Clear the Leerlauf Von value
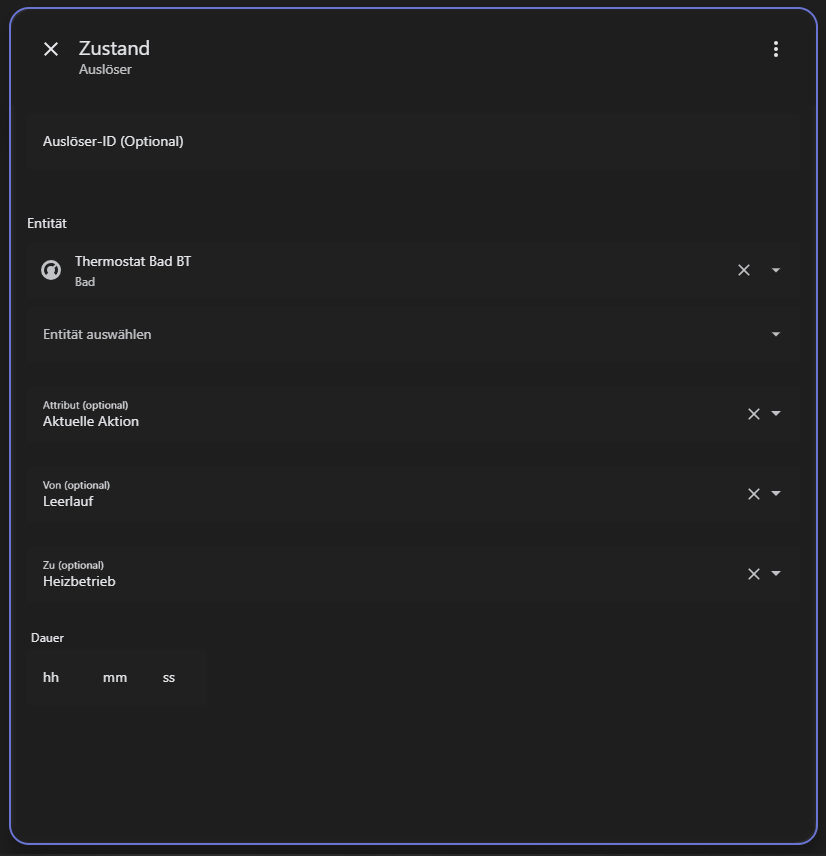 pos(754,494)
